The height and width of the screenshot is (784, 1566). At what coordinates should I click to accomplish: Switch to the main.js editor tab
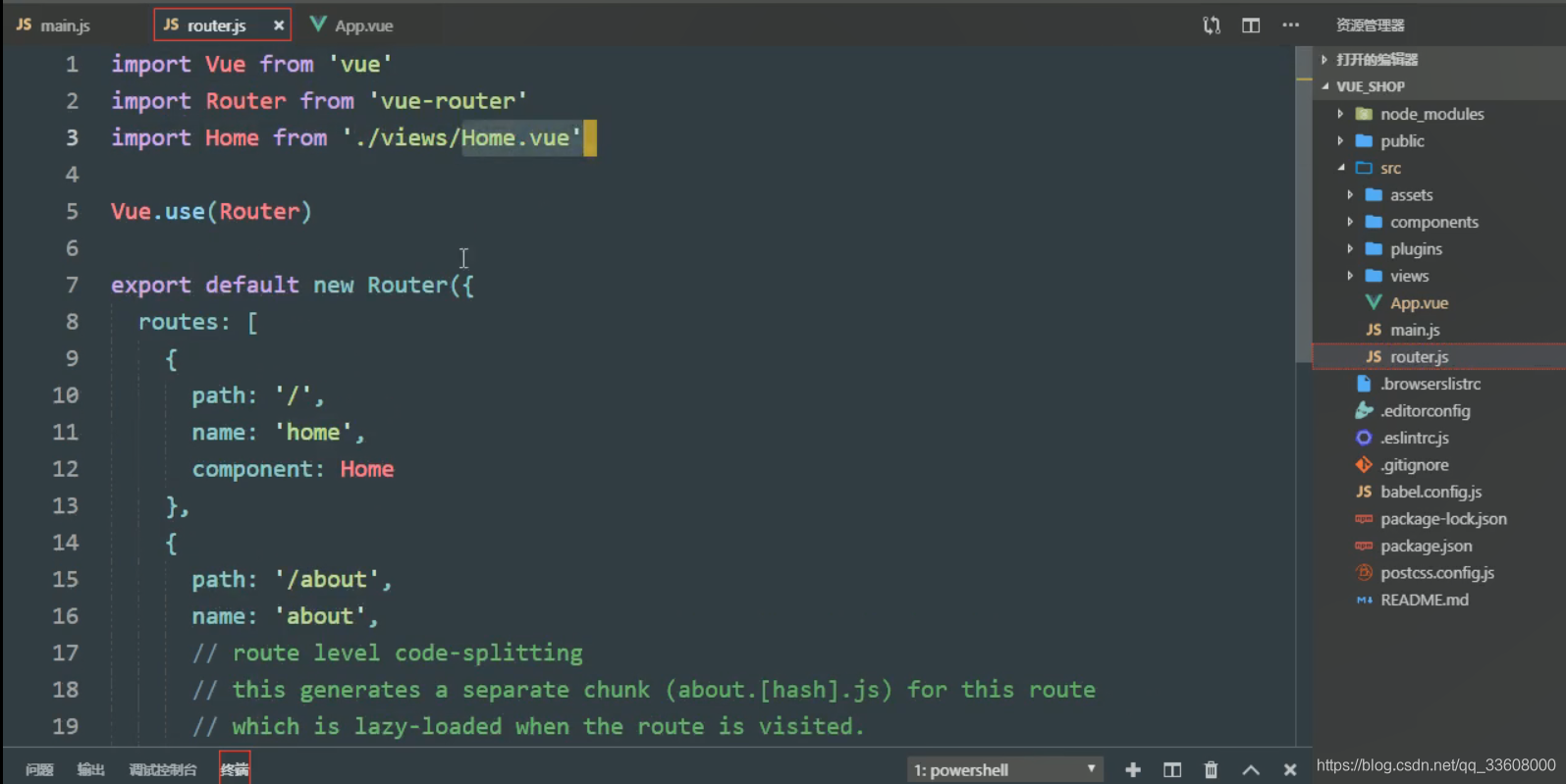coord(54,26)
